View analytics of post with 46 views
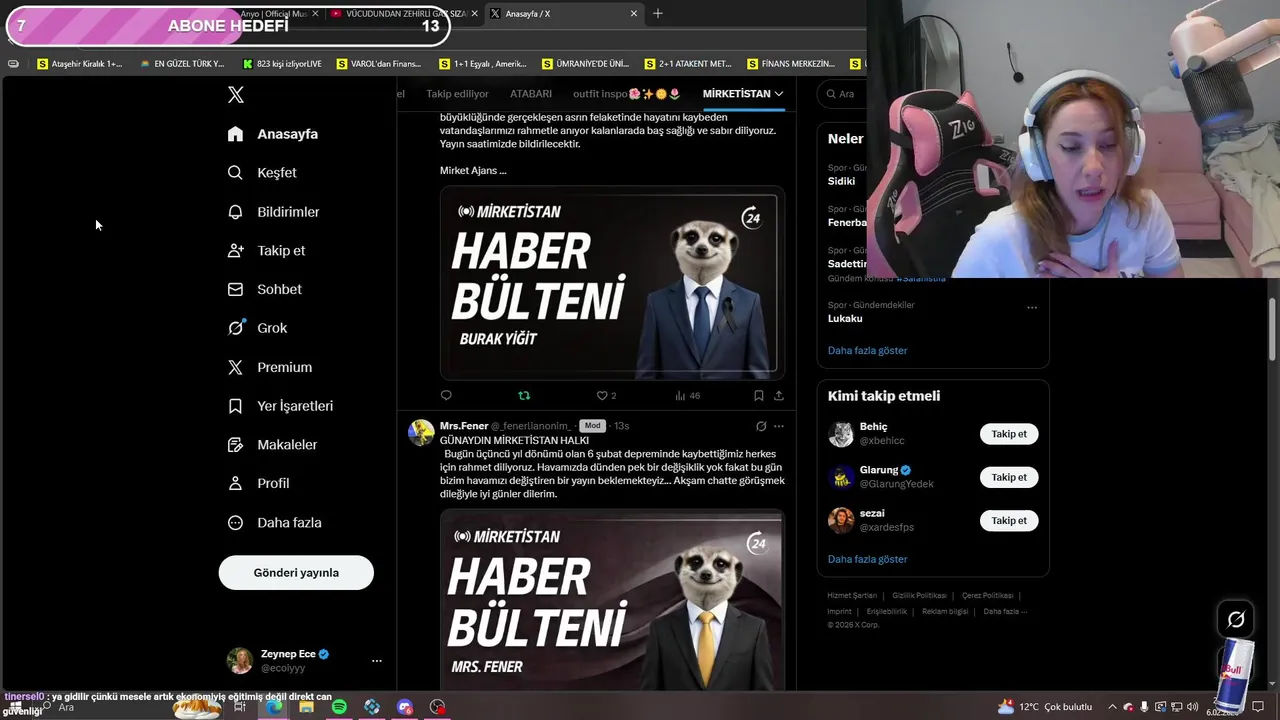The image size is (1280, 720). (x=687, y=395)
